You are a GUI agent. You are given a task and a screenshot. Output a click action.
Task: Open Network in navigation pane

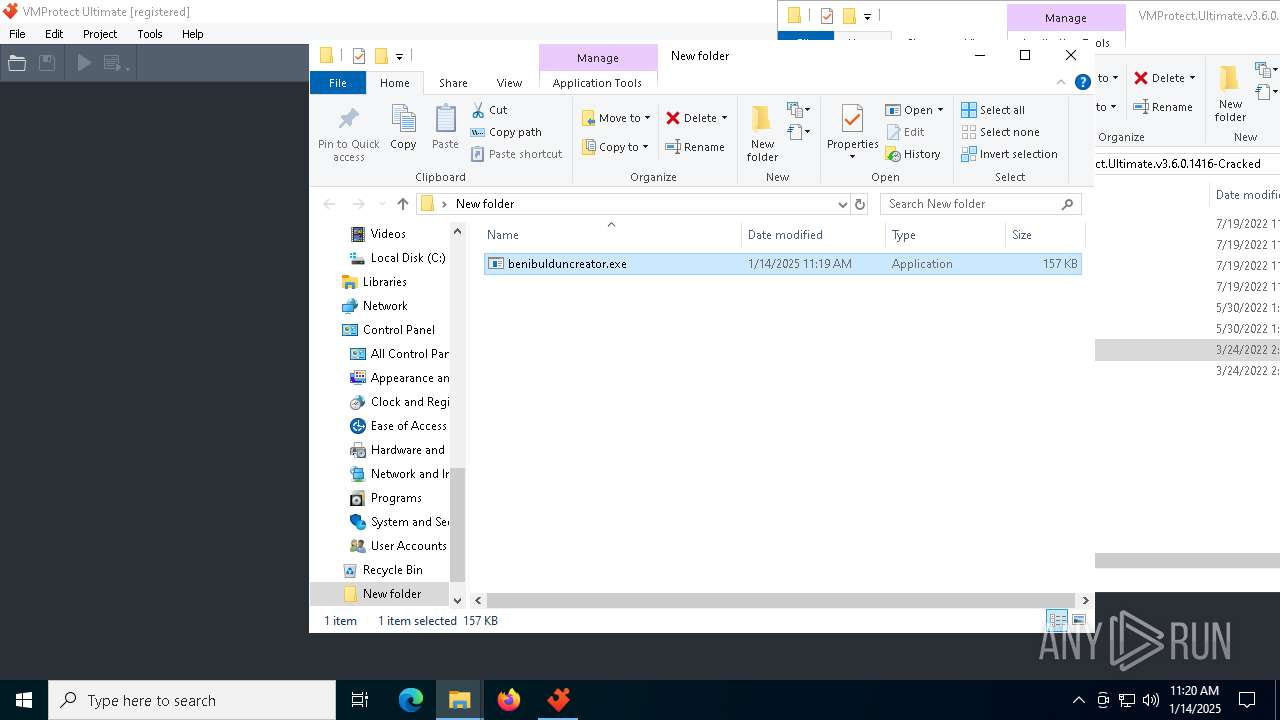click(x=385, y=306)
